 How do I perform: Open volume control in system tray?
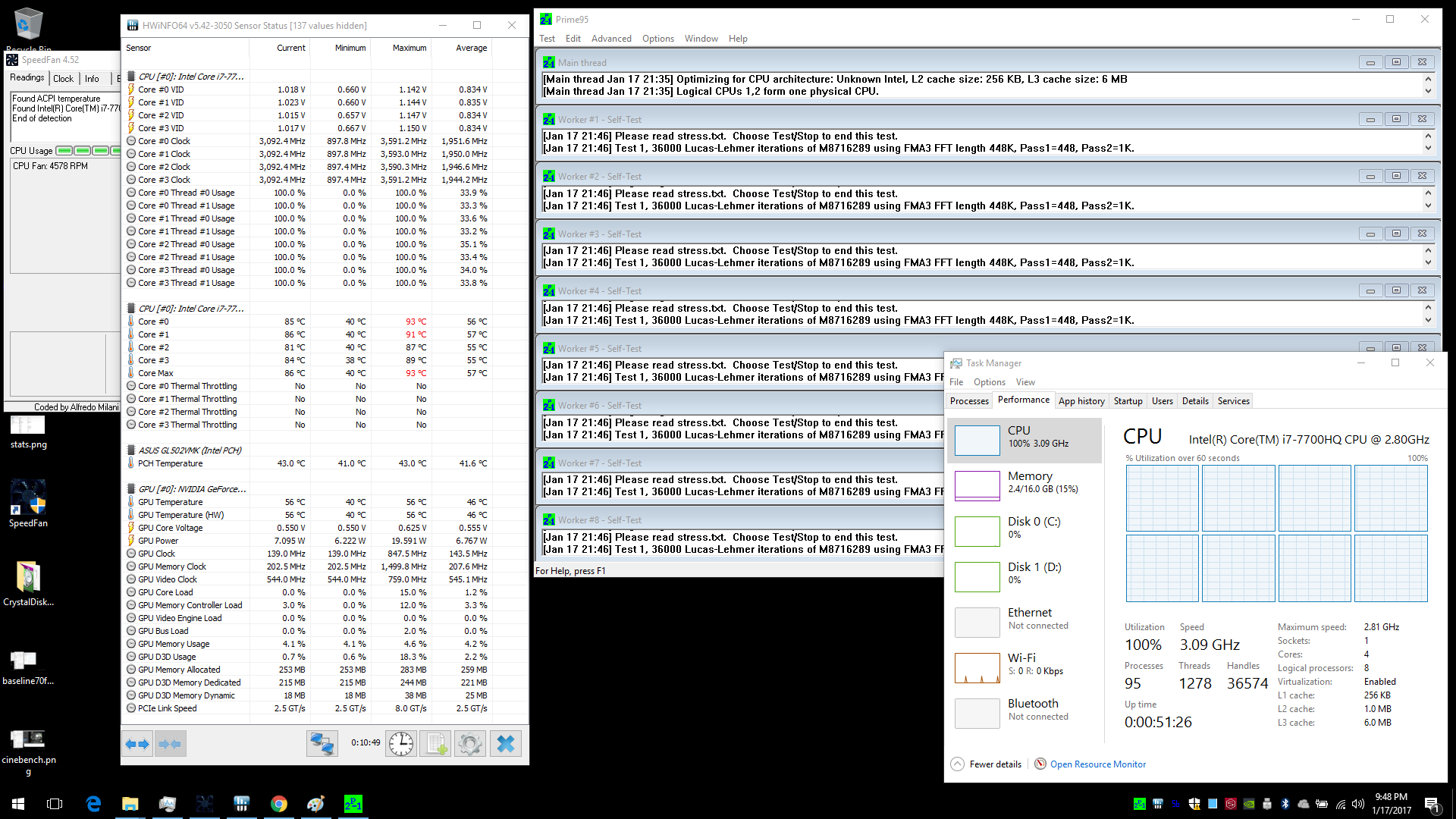coord(1358,804)
